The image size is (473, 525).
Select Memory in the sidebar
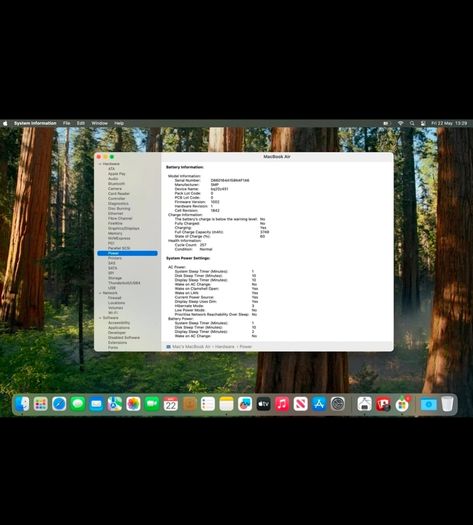point(115,233)
